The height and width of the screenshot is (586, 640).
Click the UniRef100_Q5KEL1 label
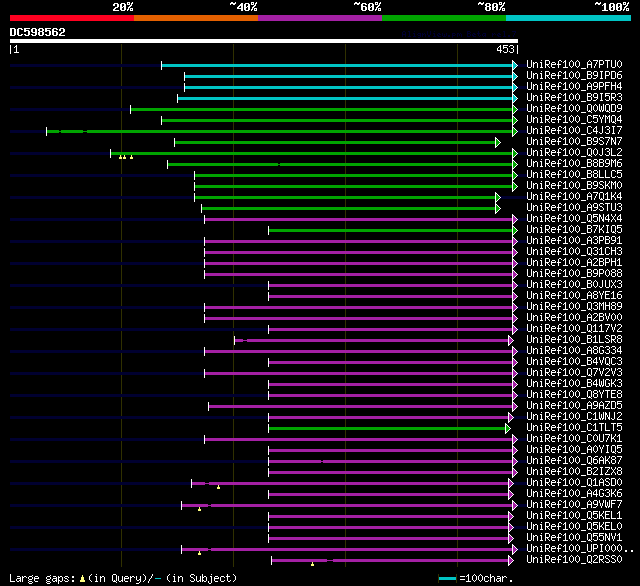(x=574, y=516)
